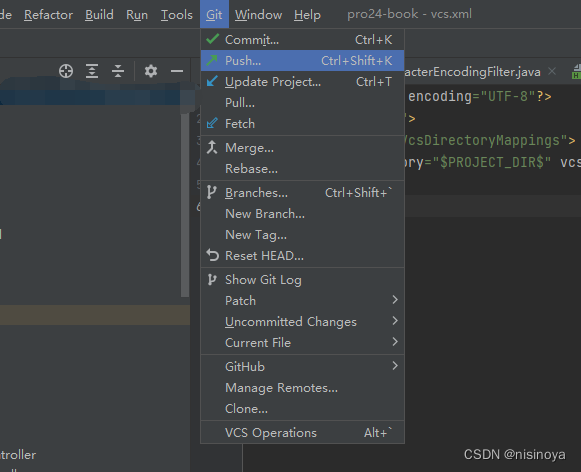Click the Reset HEAD undo arrow icon
Image resolution: width=581 pixels, height=472 pixels.
coord(213,255)
